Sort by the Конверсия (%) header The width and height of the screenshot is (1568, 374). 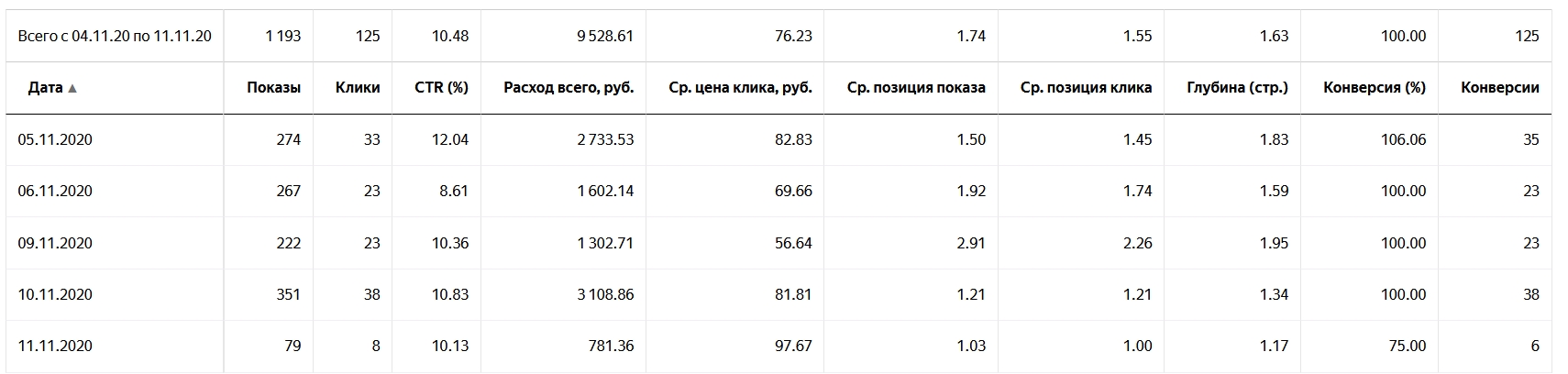[x=1375, y=88]
